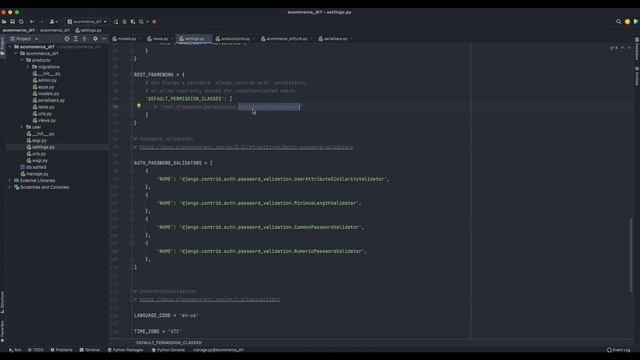Select manage.py in the project tree
This screenshot has height=360, width=640.
coord(34,174)
